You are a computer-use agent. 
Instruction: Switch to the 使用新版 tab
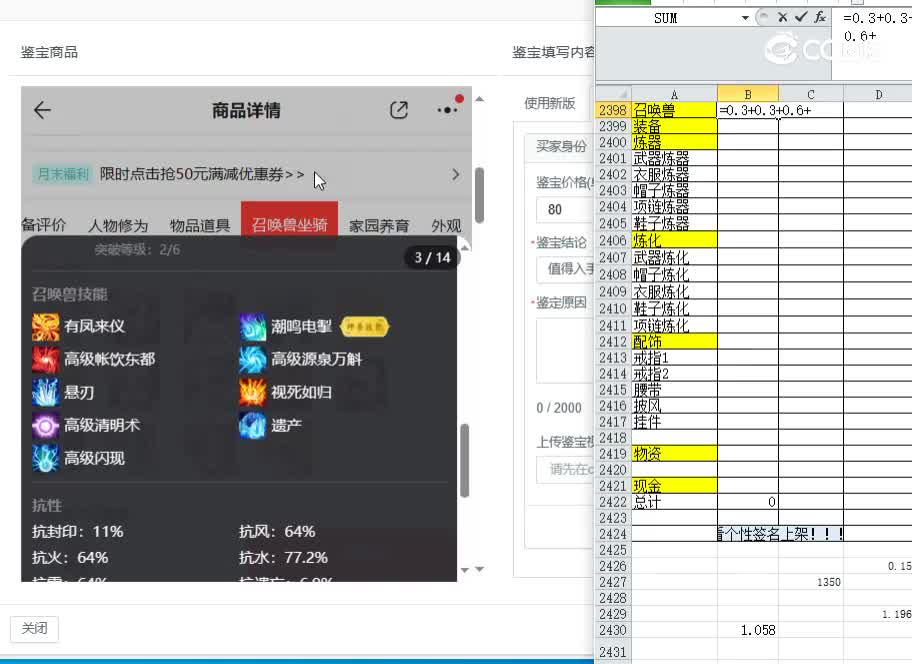point(550,103)
